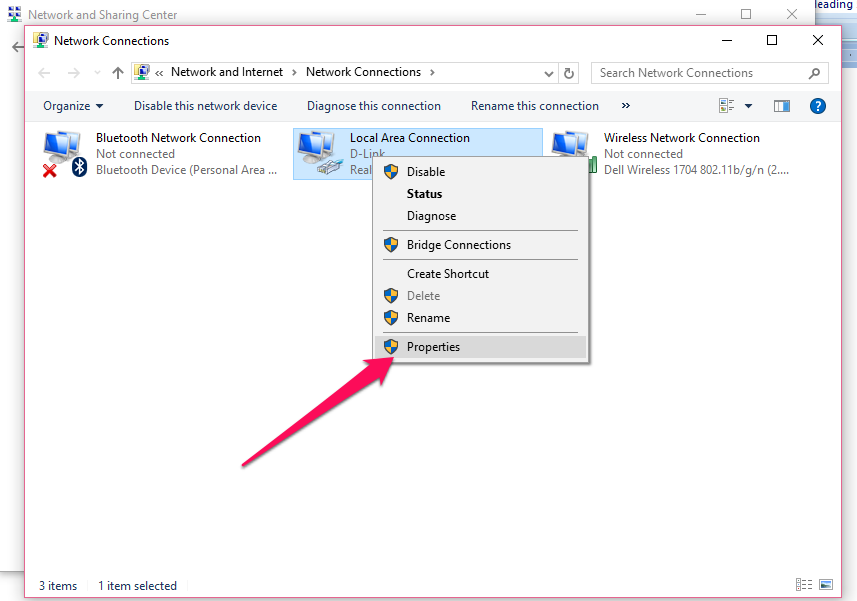Click the Refresh button in address bar
This screenshot has width=857, height=601.
pos(569,73)
